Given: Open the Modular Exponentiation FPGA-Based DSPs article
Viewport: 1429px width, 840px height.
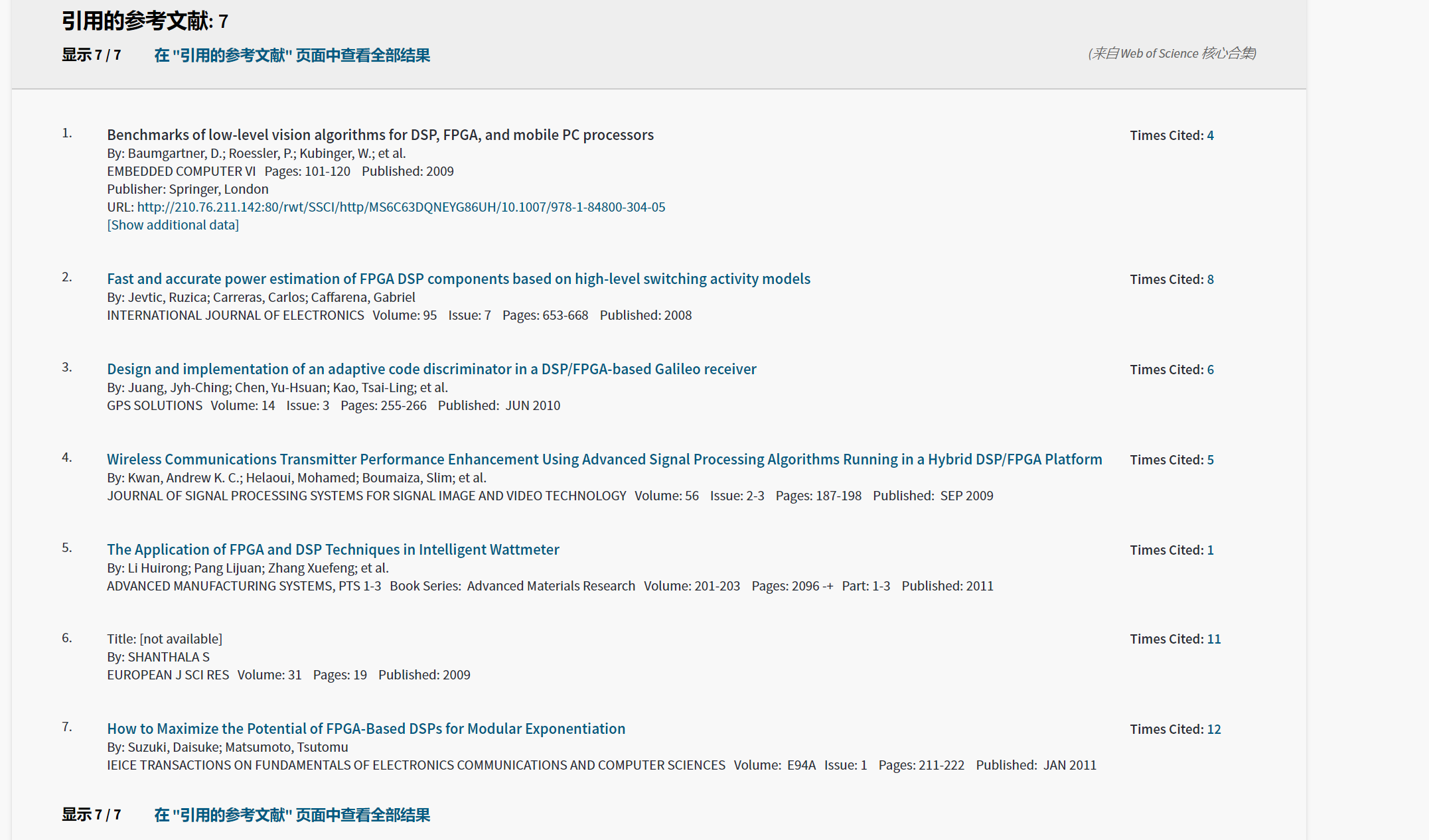Looking at the screenshot, I should (366, 729).
